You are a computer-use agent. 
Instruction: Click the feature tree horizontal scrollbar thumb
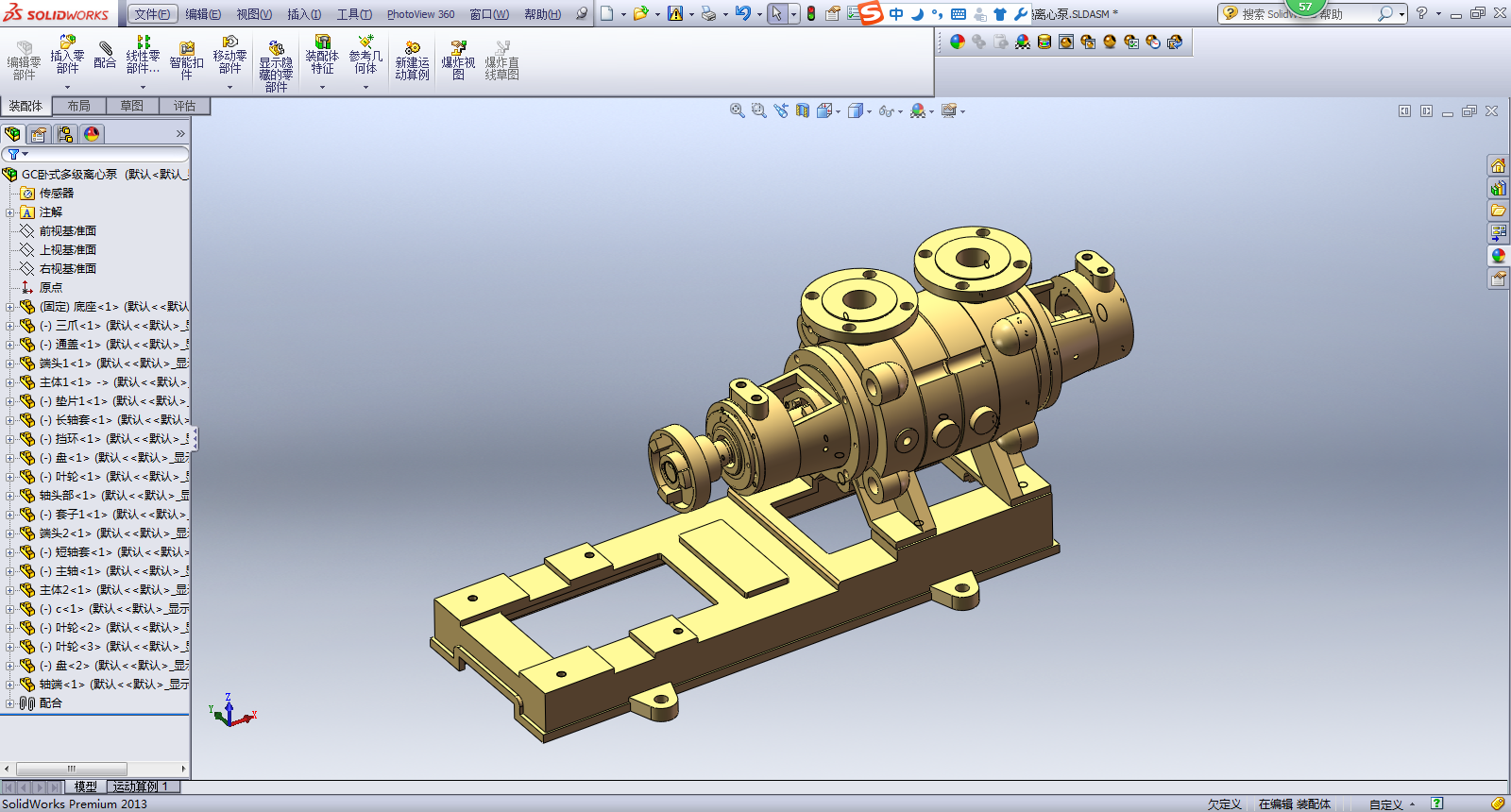point(72,769)
